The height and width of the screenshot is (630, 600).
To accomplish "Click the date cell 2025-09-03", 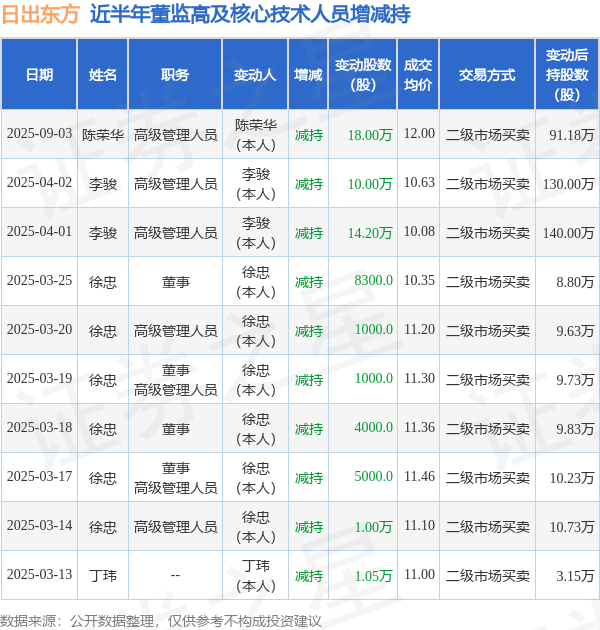I will point(39,134).
